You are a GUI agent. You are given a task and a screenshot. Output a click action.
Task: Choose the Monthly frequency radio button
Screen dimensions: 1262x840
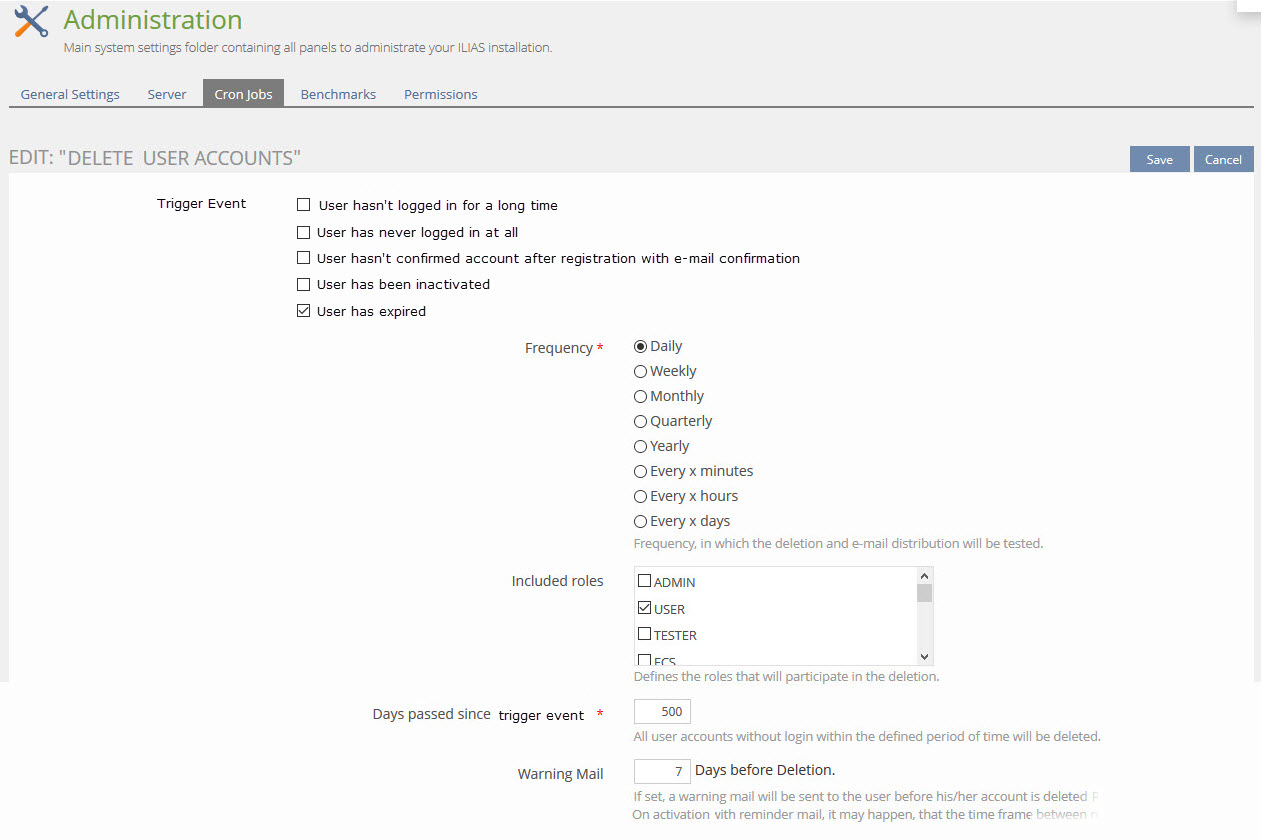pyautogui.click(x=640, y=396)
